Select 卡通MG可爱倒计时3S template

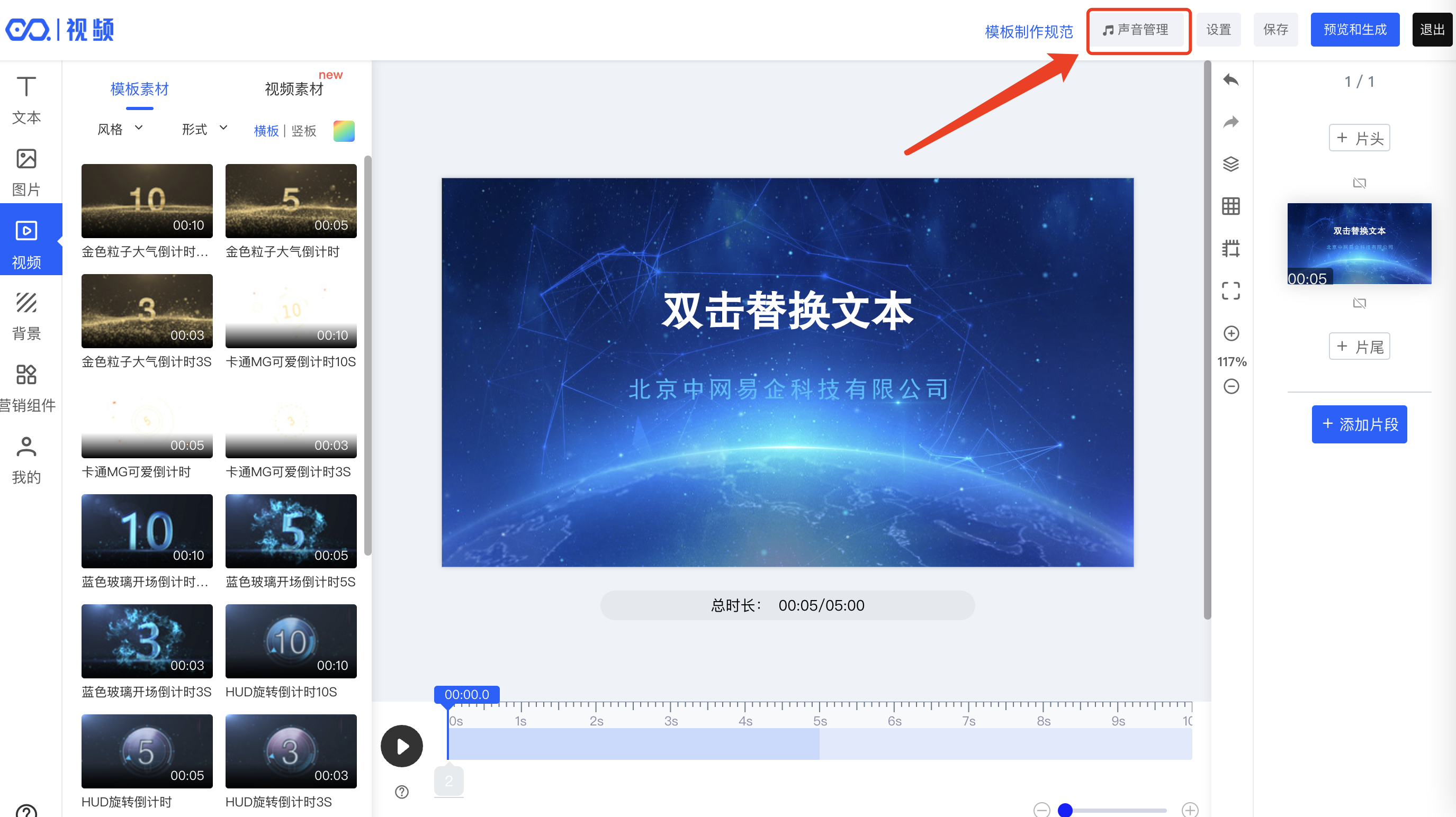point(291,422)
